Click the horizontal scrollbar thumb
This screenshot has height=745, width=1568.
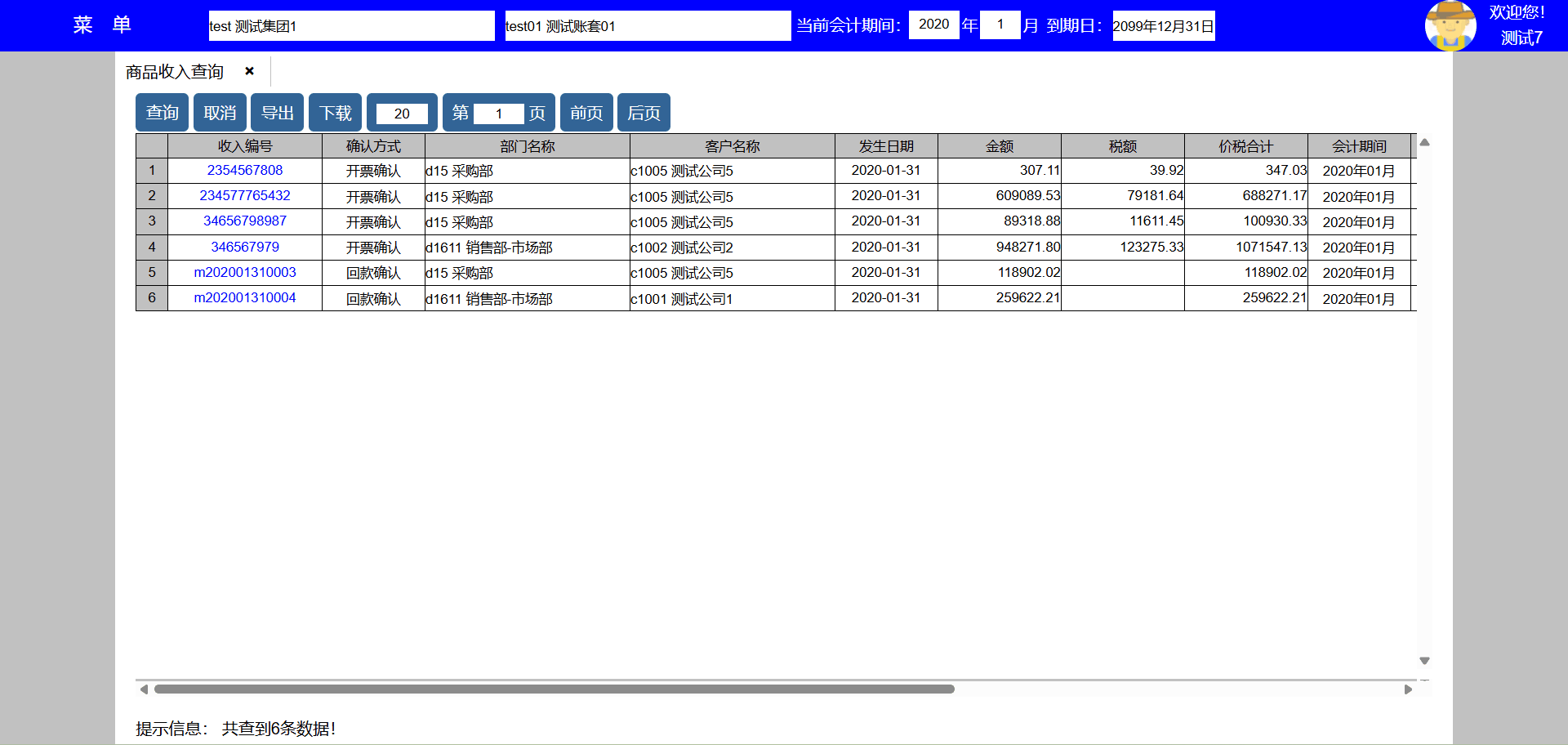click(x=554, y=689)
